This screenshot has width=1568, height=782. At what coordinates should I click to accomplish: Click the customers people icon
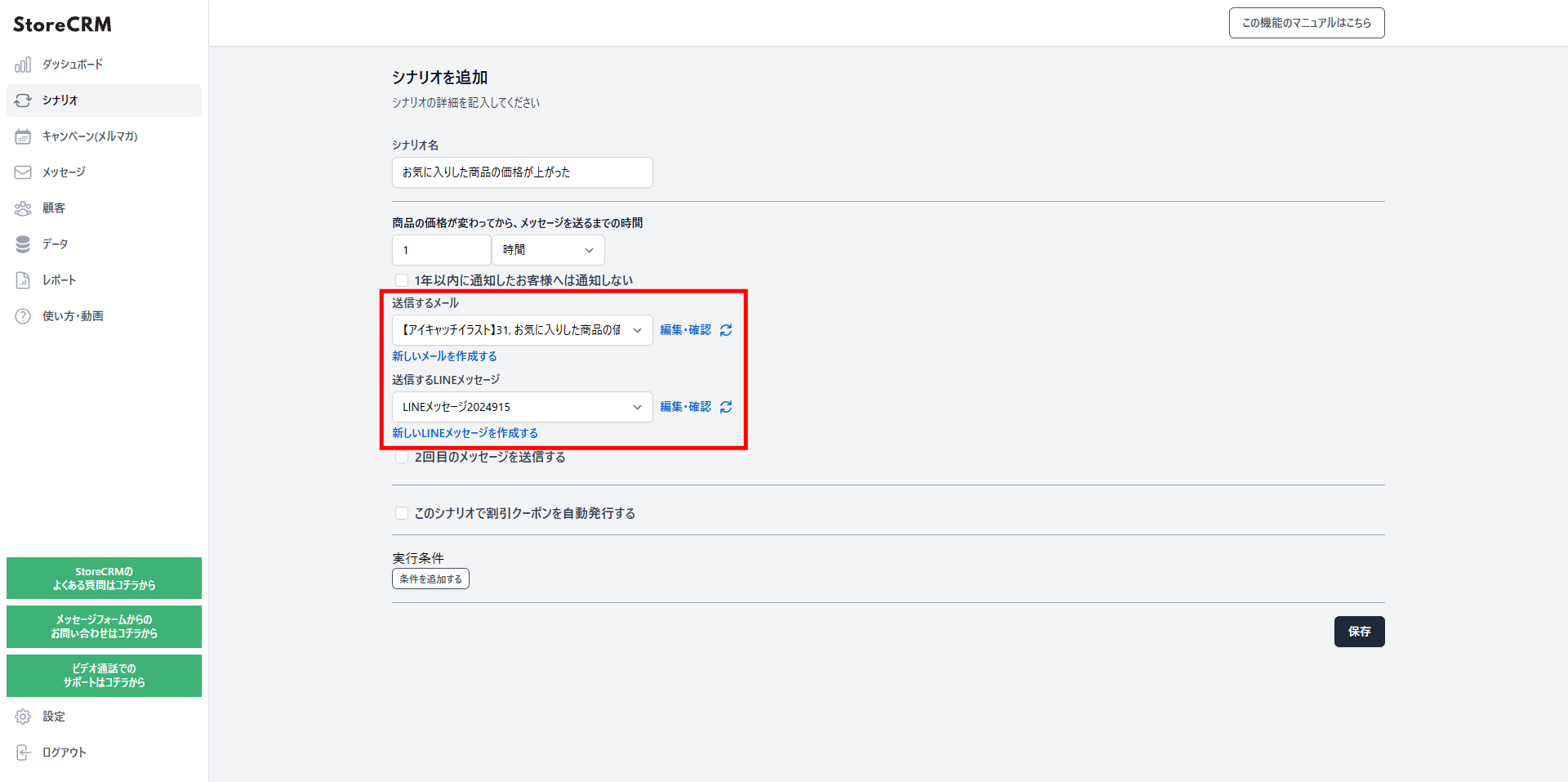(23, 208)
